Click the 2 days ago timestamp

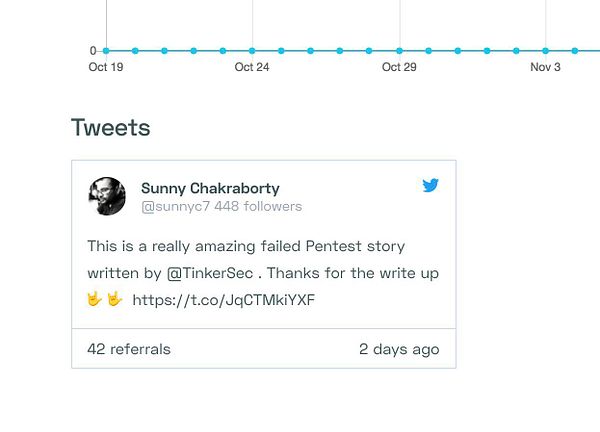coord(399,349)
